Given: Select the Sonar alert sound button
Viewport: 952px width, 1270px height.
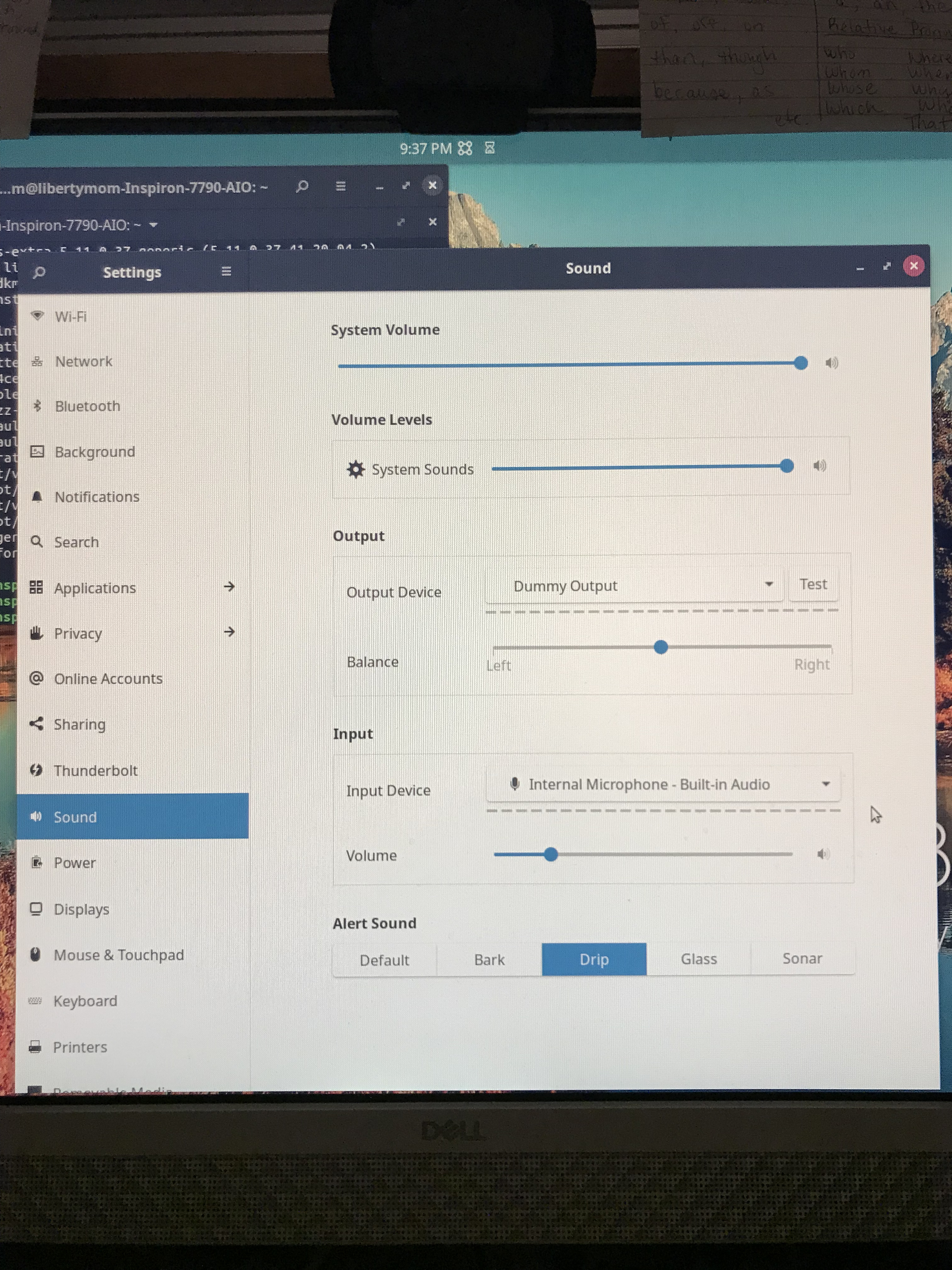Looking at the screenshot, I should (802, 958).
